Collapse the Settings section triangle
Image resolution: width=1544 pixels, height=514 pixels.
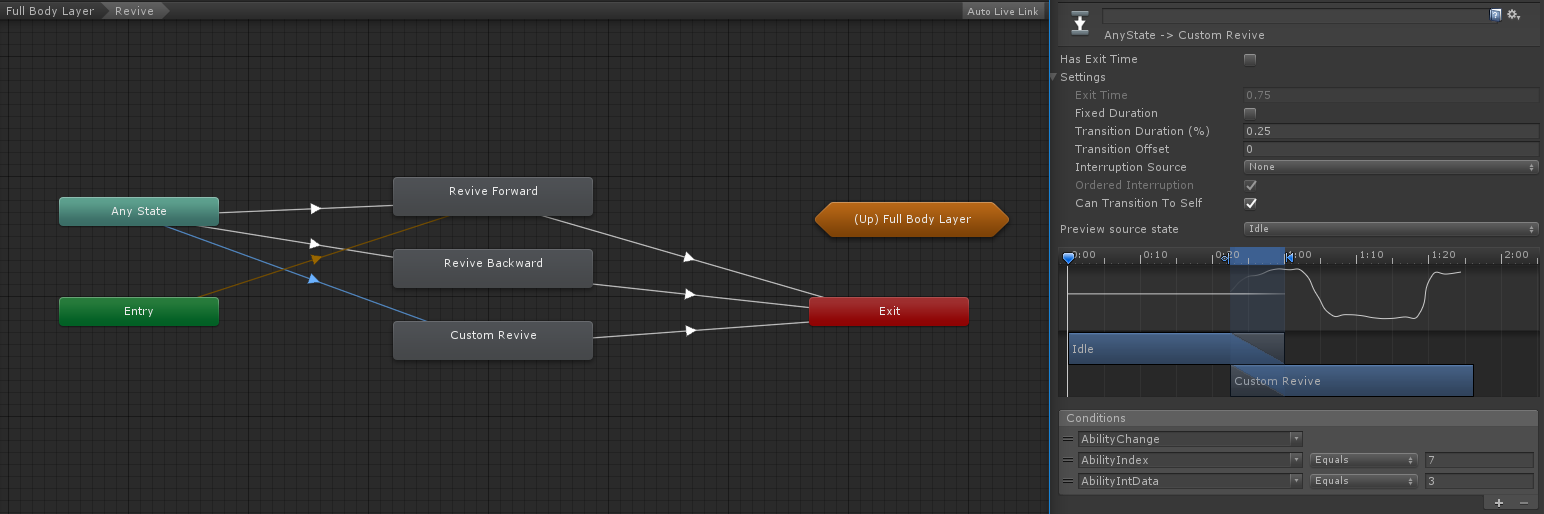coord(1053,77)
